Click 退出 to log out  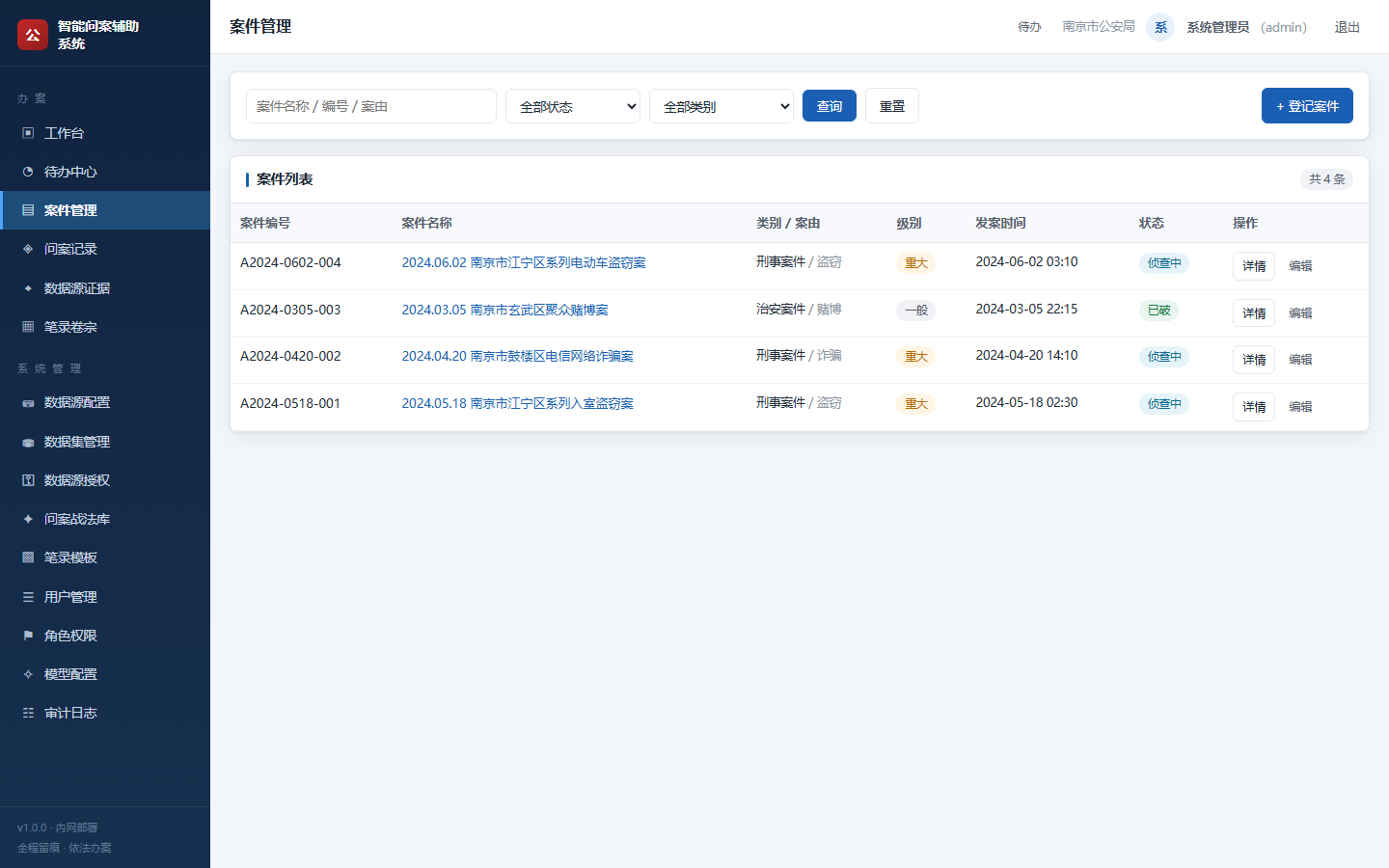[1347, 27]
